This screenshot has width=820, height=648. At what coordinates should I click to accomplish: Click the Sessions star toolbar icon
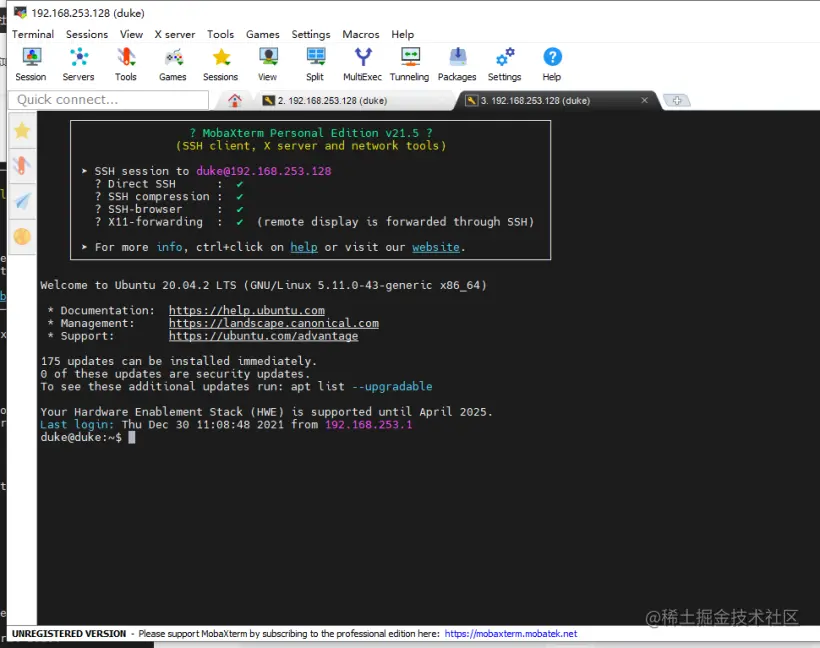pos(221,64)
